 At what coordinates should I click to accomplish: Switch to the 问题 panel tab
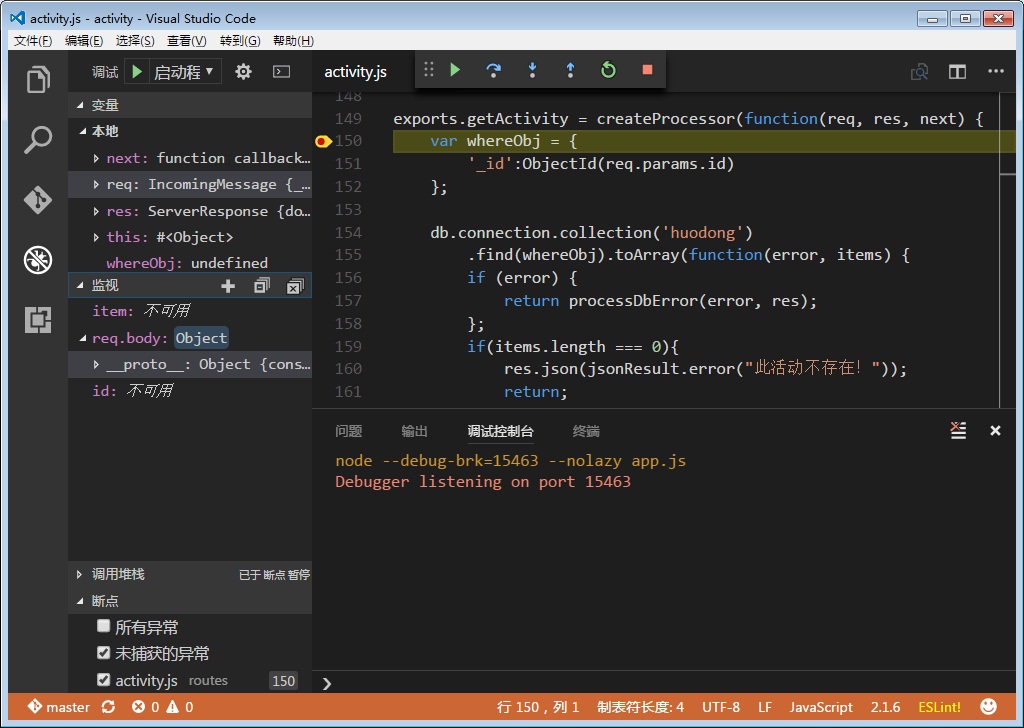point(348,431)
